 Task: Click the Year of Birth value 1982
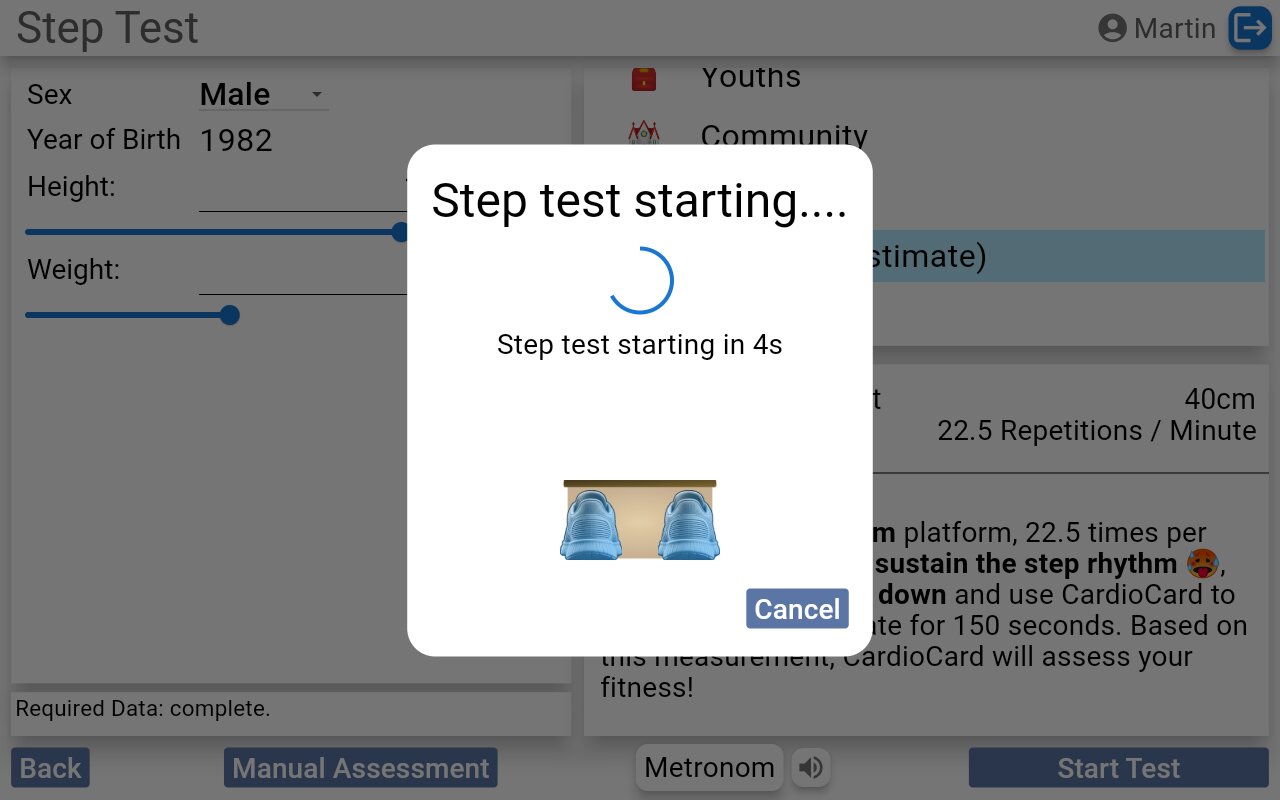(x=236, y=141)
